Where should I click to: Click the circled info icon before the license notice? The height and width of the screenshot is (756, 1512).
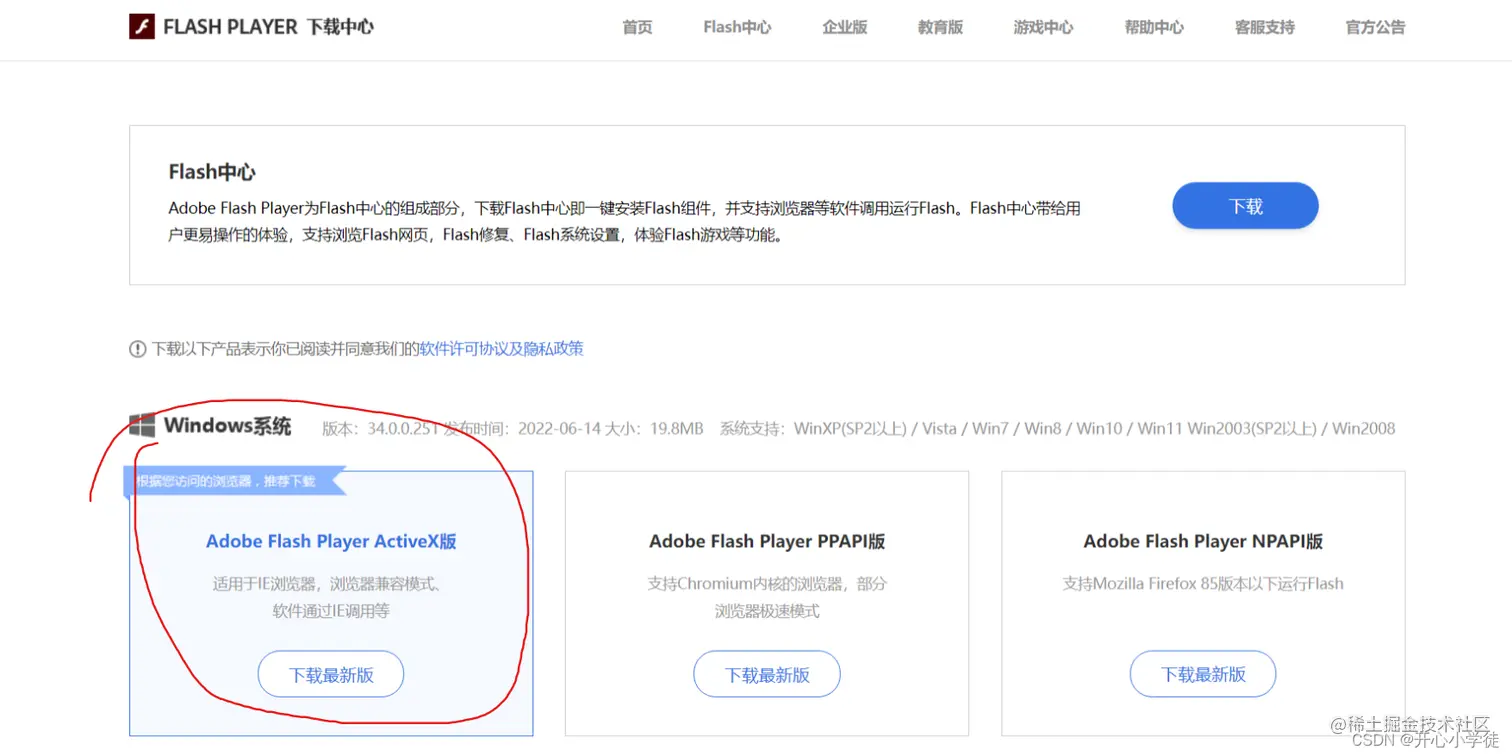point(137,348)
